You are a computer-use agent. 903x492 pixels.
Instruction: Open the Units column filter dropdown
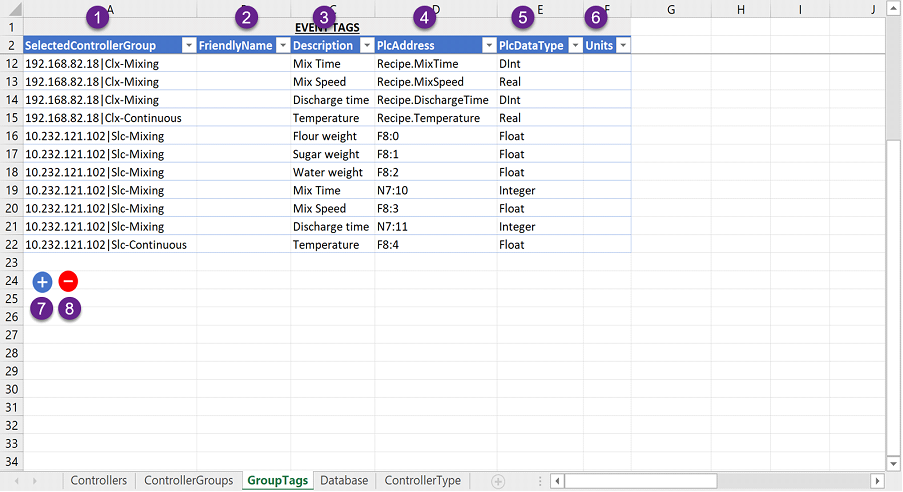coord(623,46)
